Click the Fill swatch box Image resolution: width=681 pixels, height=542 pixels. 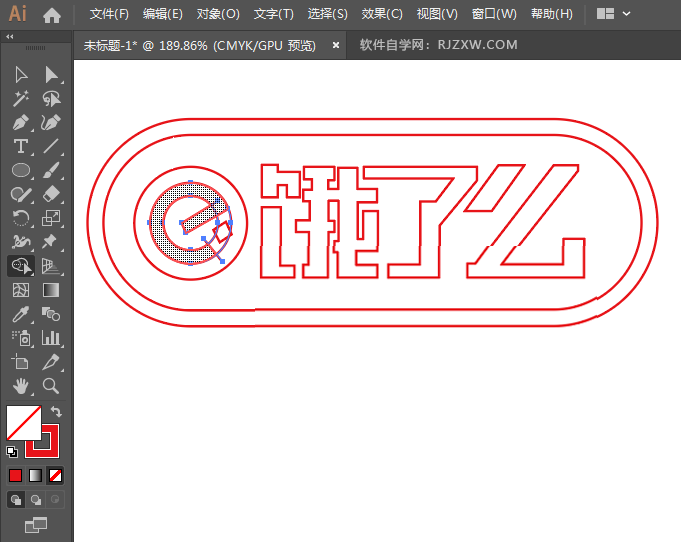tap(24, 423)
